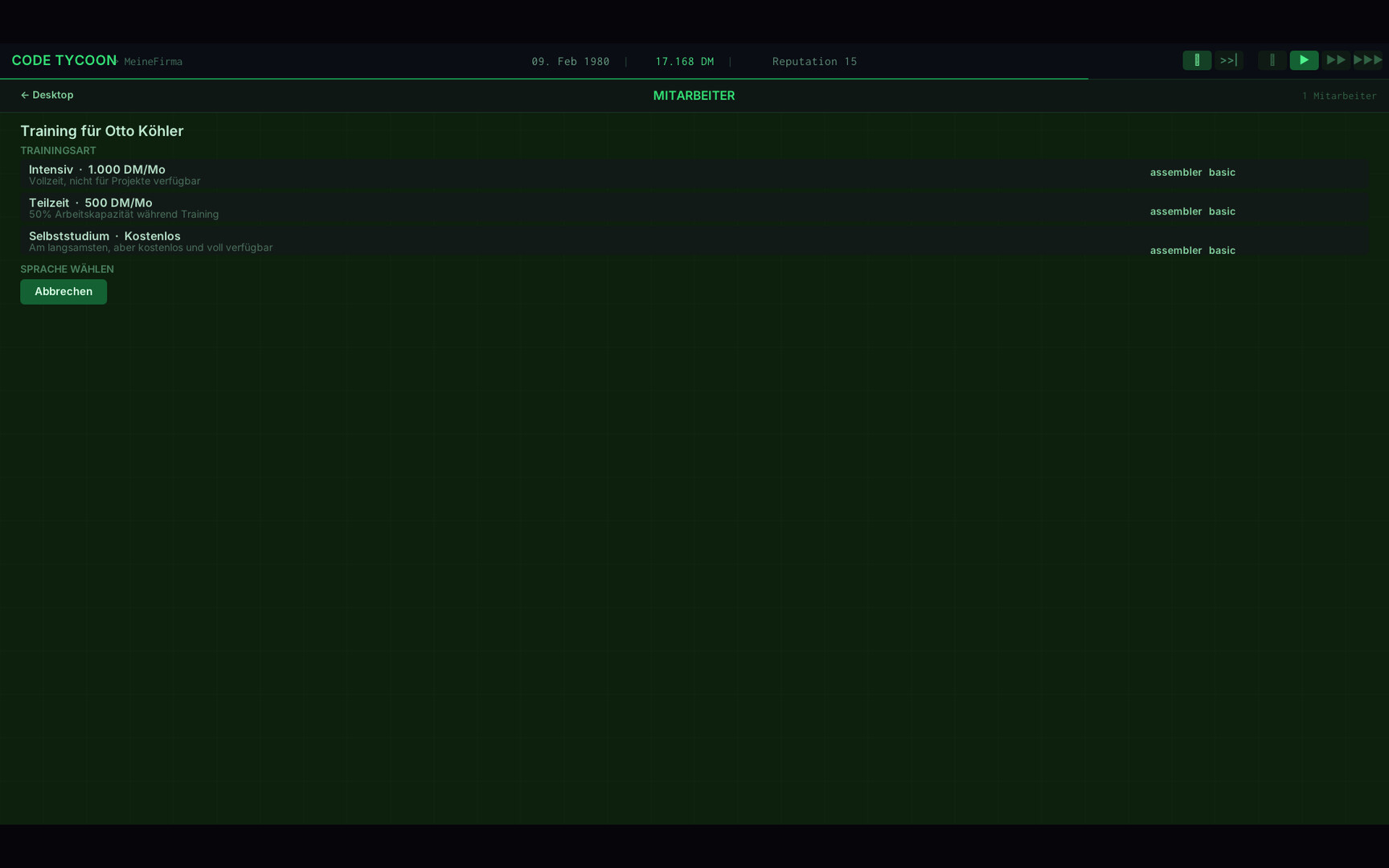Enable maximum game speed
Screen dimensions: 1389x868
tap(1368, 60)
